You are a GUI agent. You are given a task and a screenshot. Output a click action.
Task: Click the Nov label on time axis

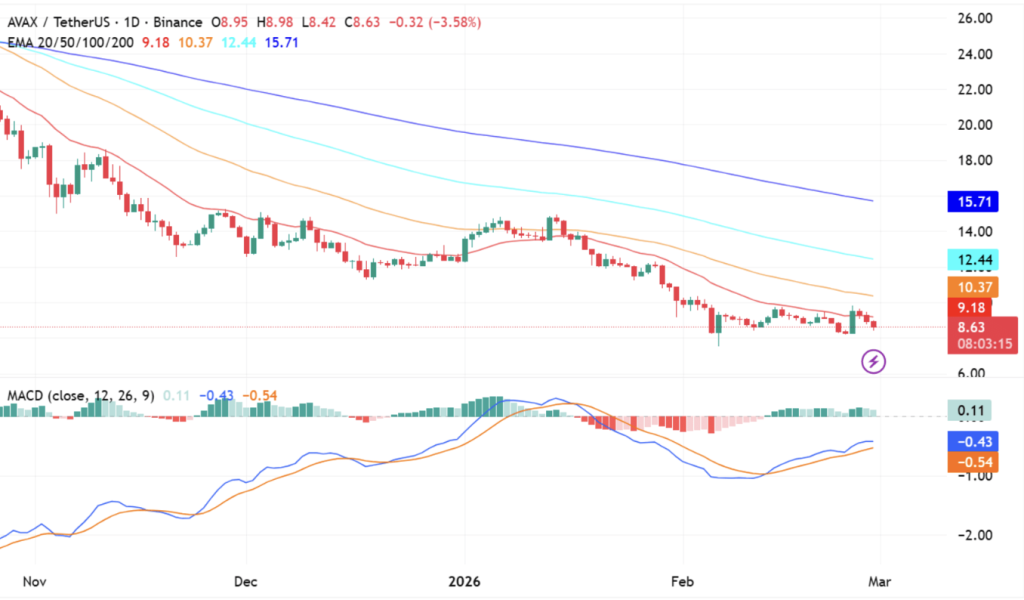[34, 580]
